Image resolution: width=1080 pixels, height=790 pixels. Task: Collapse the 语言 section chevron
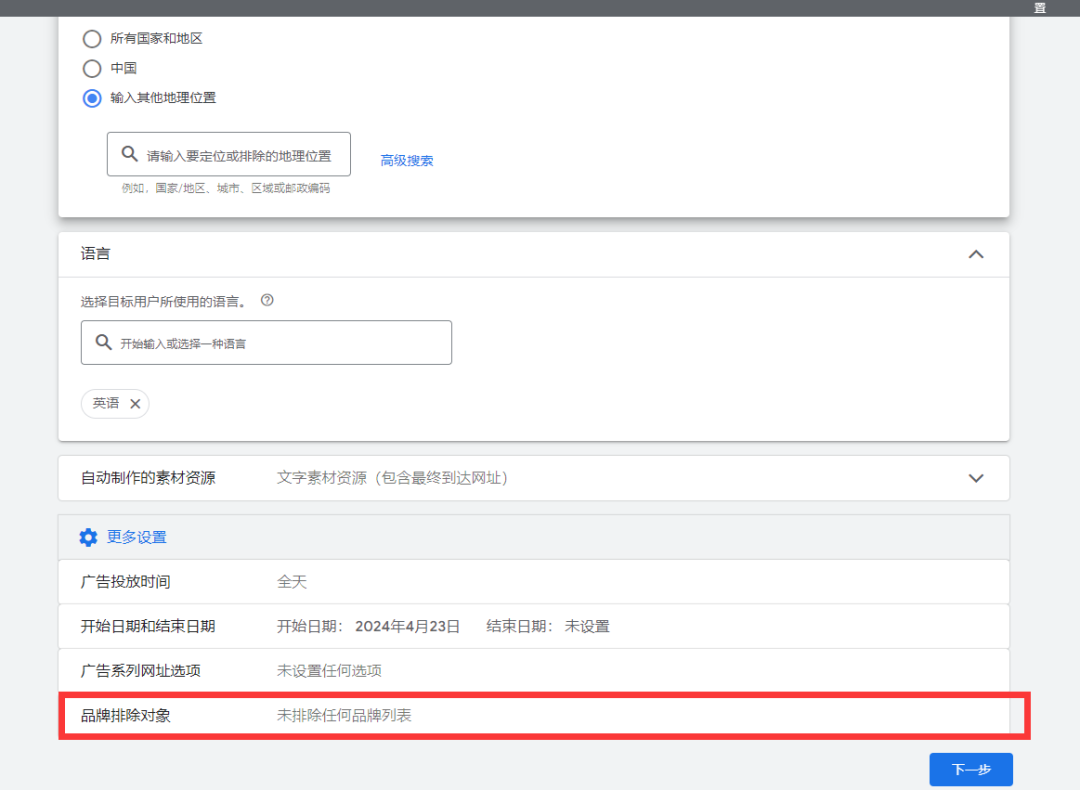(x=975, y=254)
